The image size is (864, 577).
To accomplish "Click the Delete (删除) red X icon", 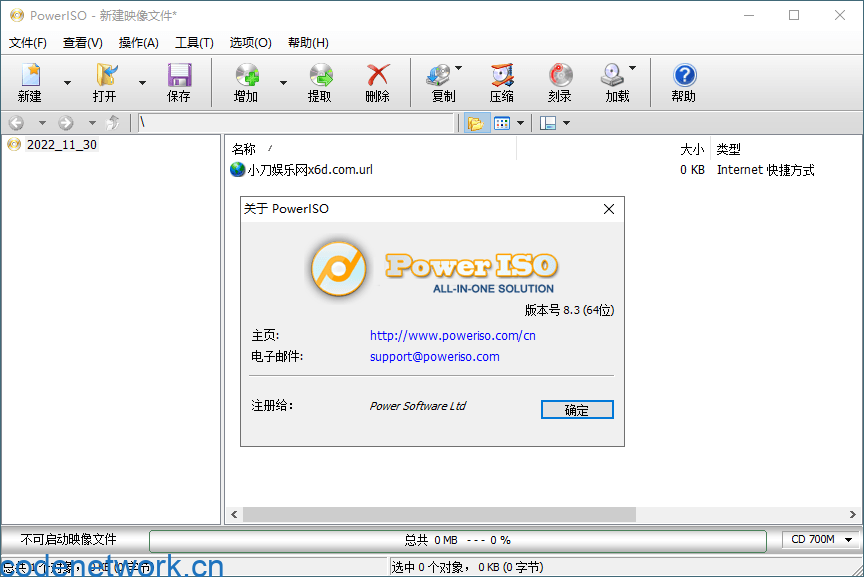I will tap(378, 76).
